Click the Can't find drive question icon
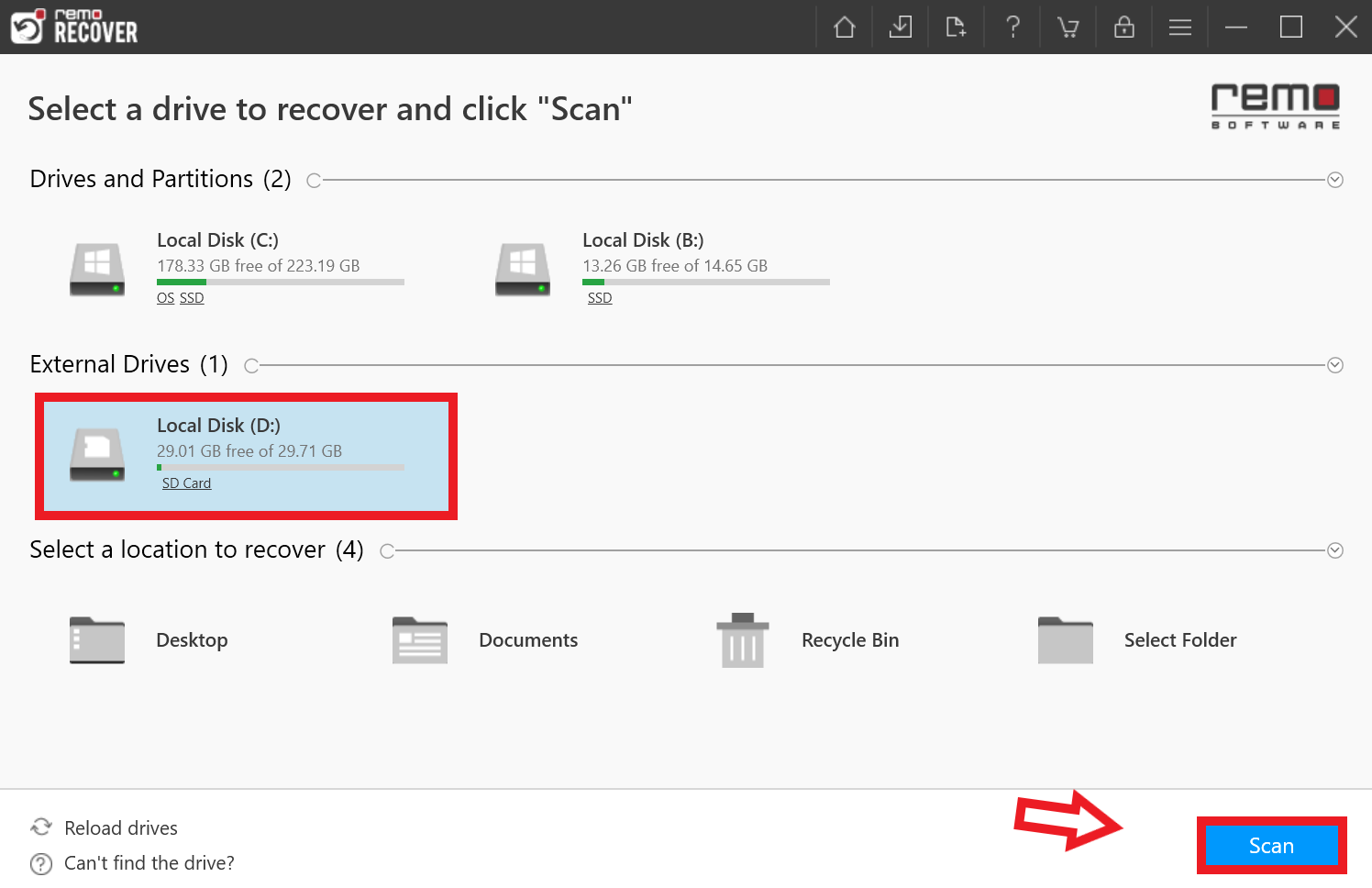Screen dimensions: 1372x888 point(41,864)
